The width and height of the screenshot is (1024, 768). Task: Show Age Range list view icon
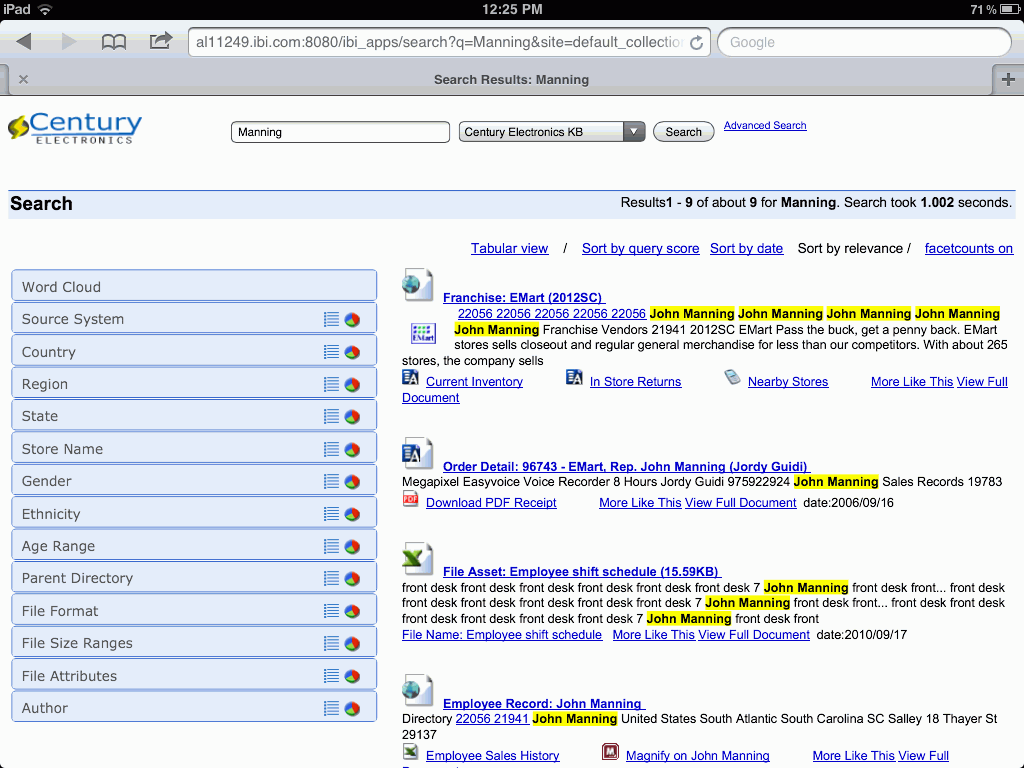pos(332,546)
